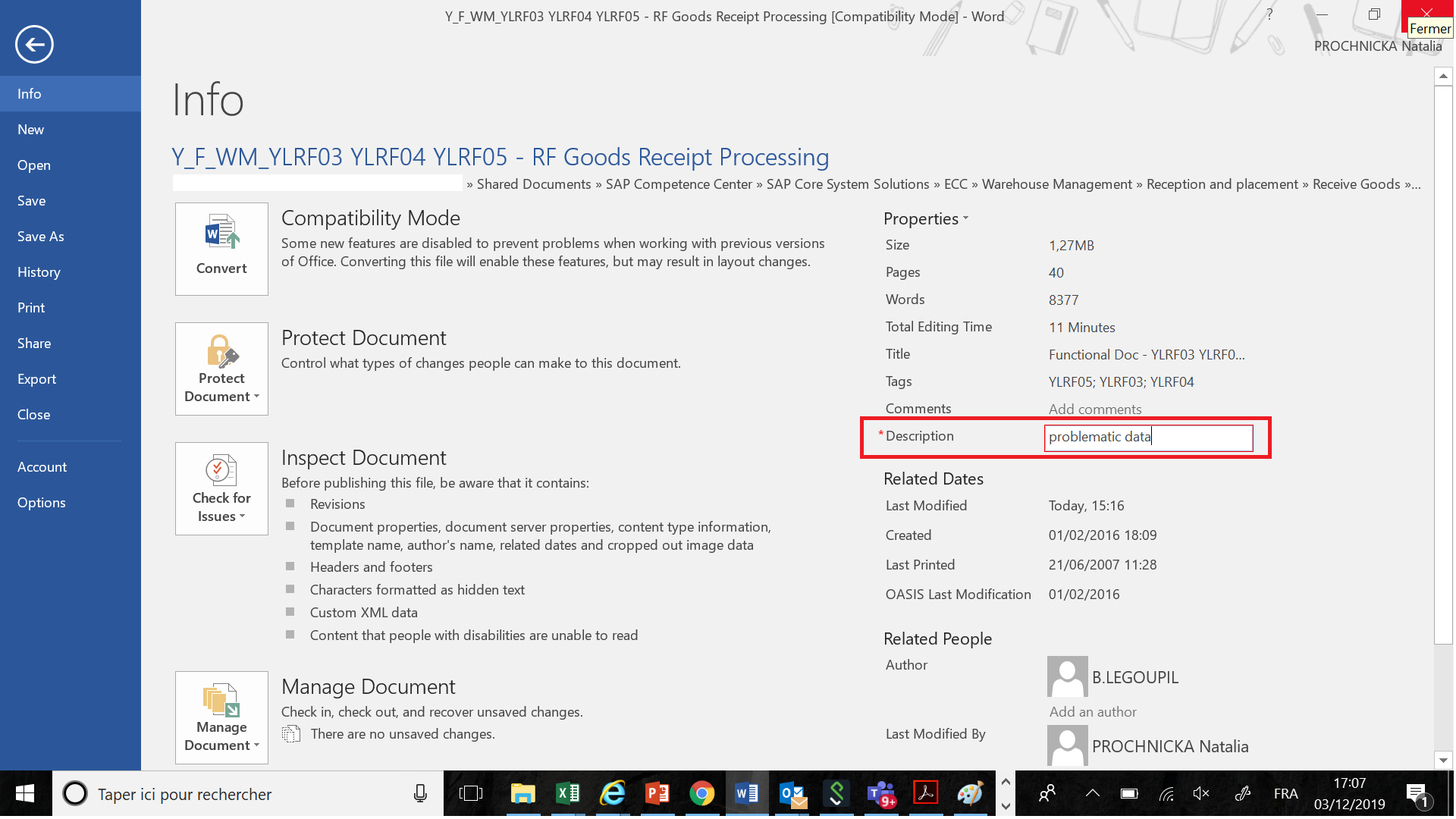The width and height of the screenshot is (1456, 819).
Task: Open the Protect Document lock icon
Action: click(x=221, y=353)
